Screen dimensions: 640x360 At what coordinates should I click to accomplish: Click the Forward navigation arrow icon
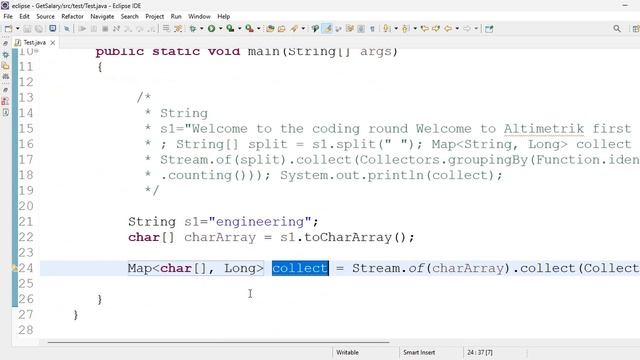pyautogui.click(x=467, y=29)
